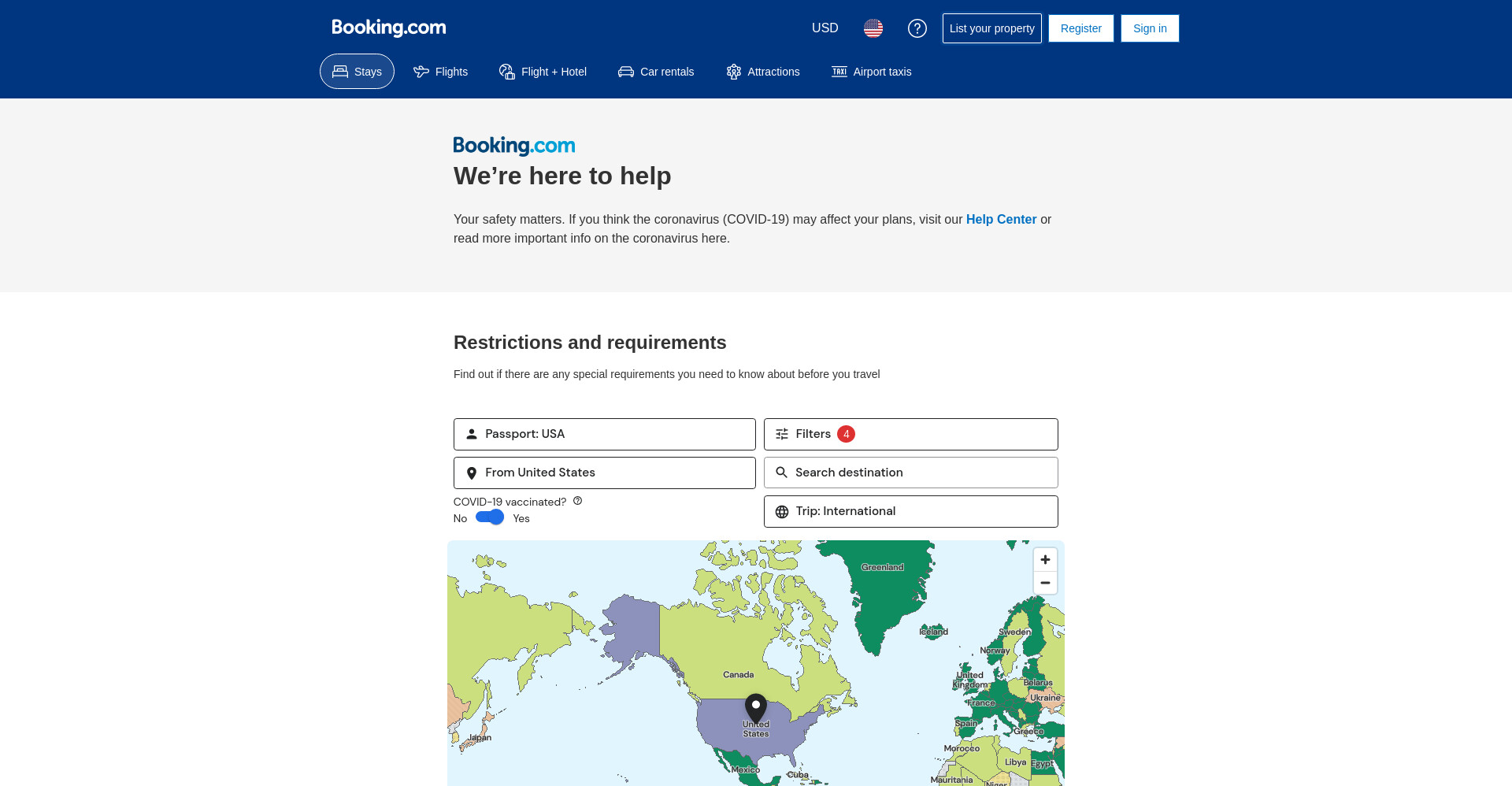The image size is (1512, 786).
Task: Click the location pin icon beside From
Action: [x=472, y=473]
